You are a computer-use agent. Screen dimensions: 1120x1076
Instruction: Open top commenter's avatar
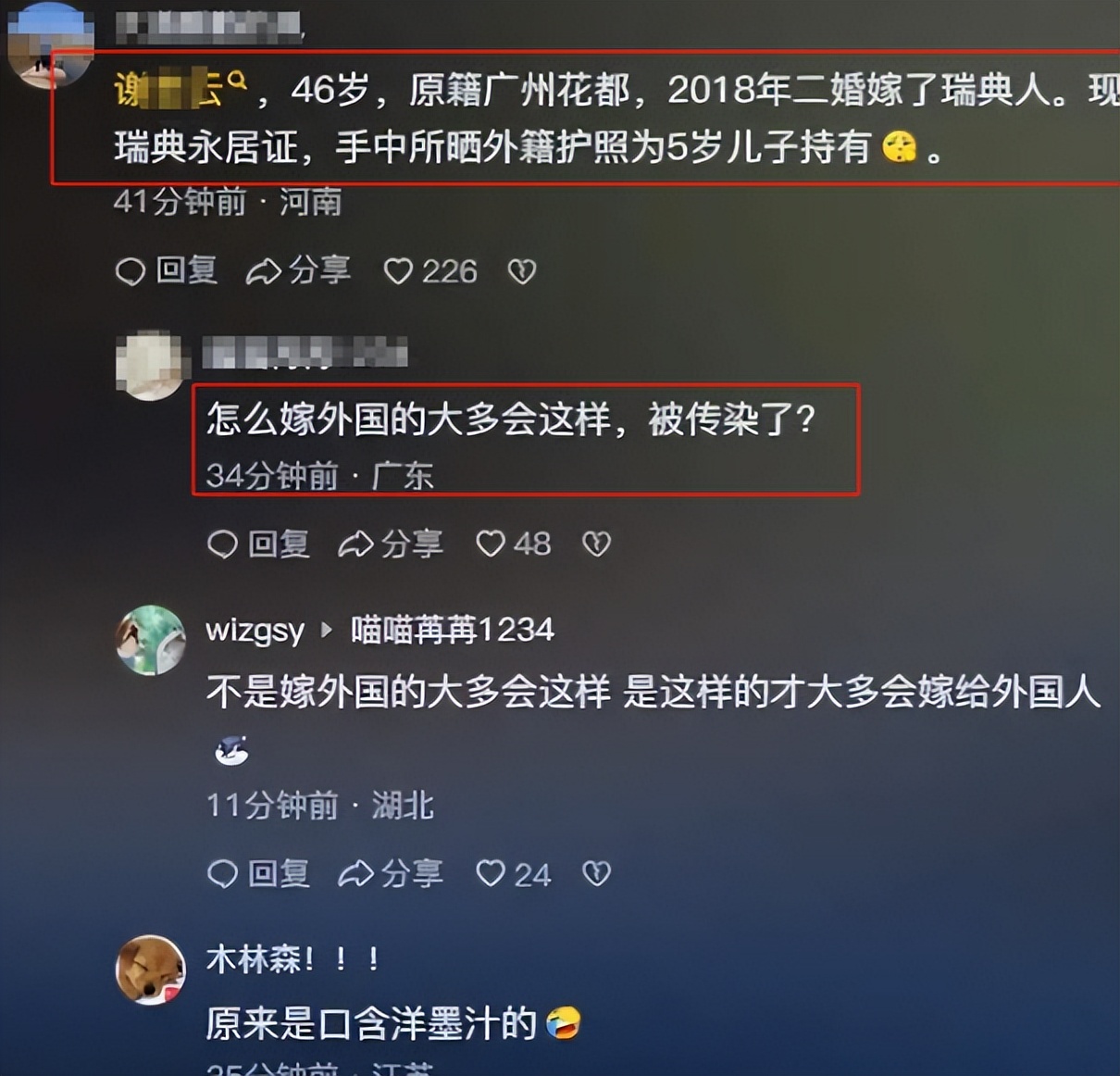pyautogui.click(x=51, y=44)
